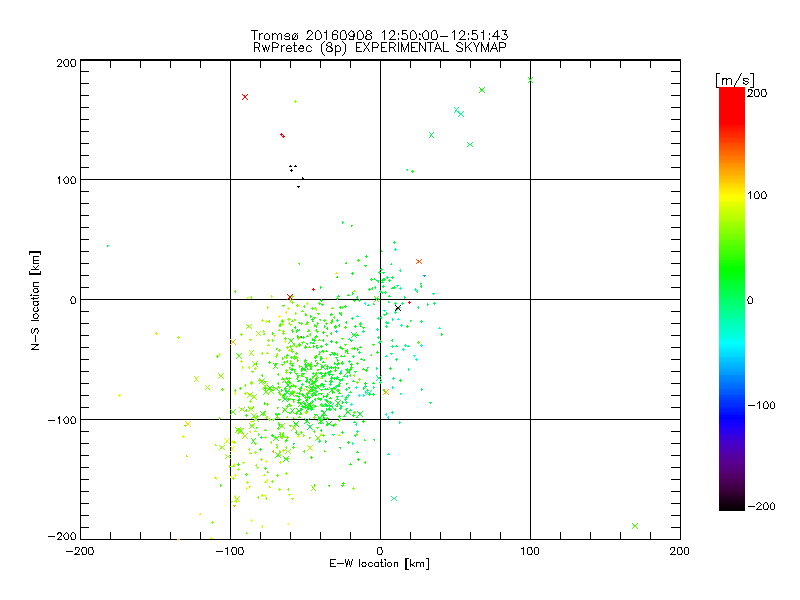The height and width of the screenshot is (600, 800).
Task: Click the green X marker in bottom right corner
Action: (x=635, y=526)
